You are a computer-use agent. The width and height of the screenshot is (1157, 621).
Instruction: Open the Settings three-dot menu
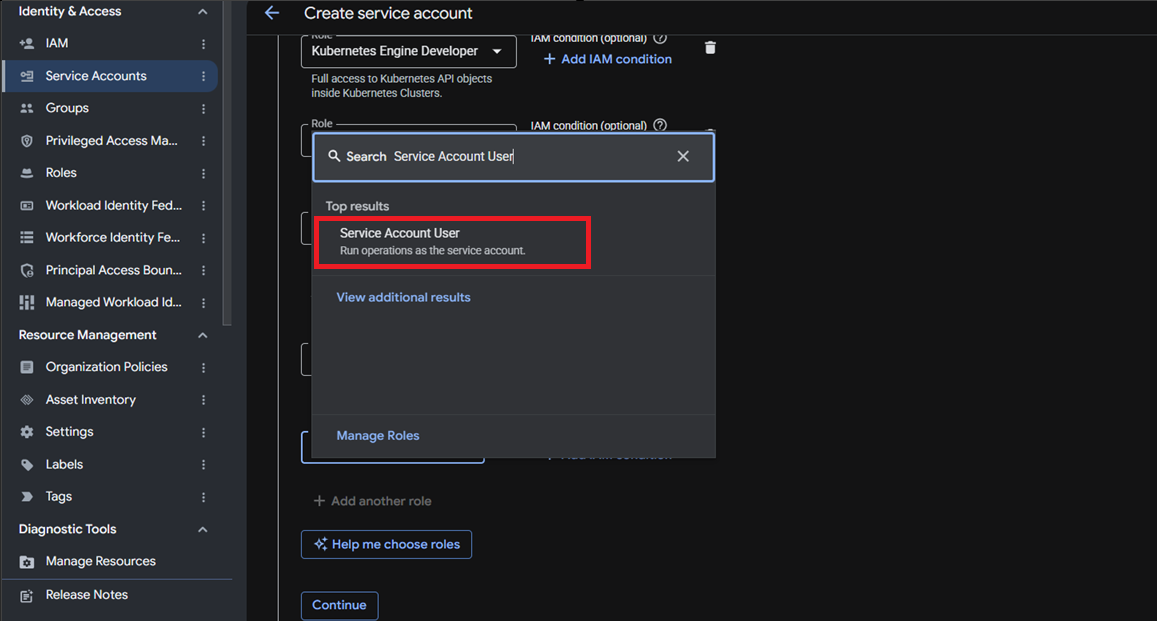tap(204, 432)
